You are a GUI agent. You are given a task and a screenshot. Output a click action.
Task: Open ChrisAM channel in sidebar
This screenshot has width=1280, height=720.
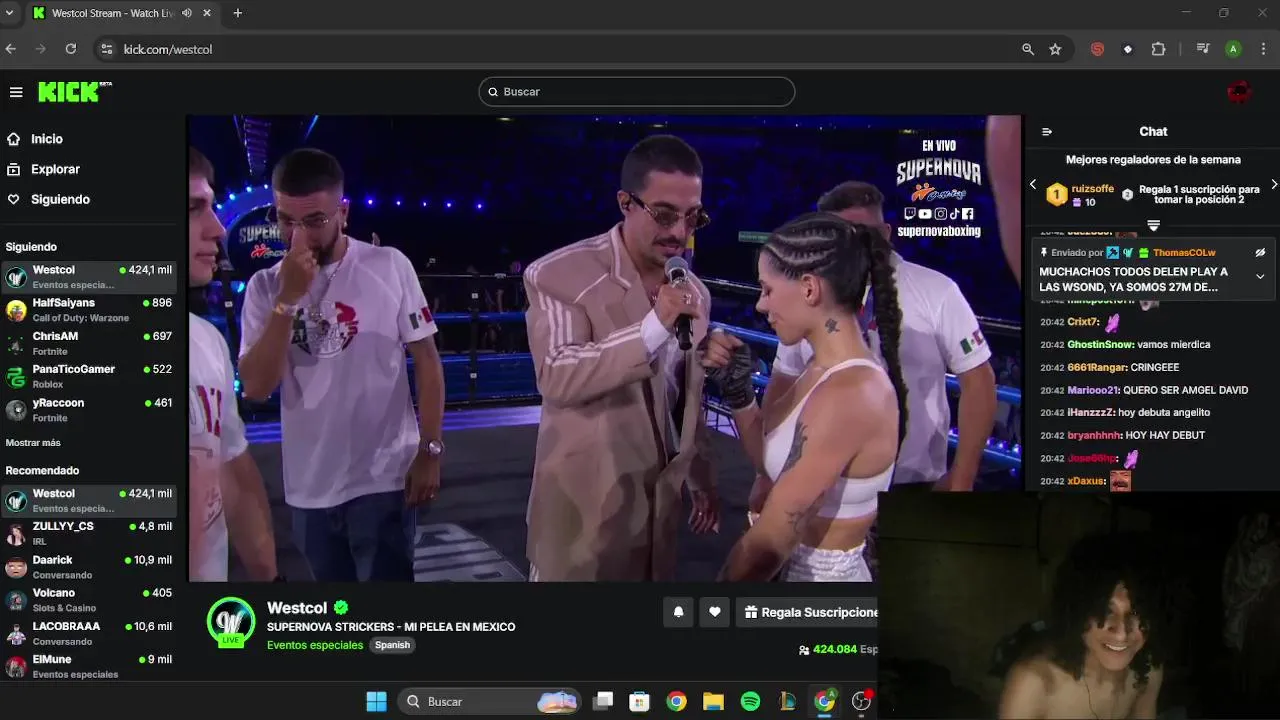point(90,343)
